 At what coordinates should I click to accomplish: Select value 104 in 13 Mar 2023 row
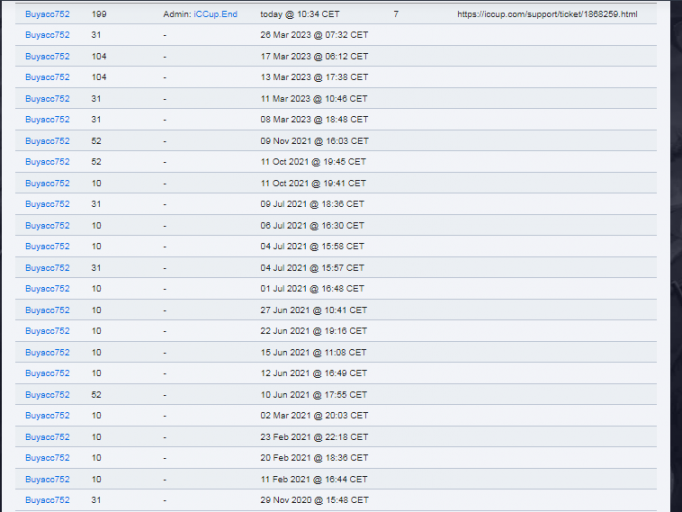99,77
